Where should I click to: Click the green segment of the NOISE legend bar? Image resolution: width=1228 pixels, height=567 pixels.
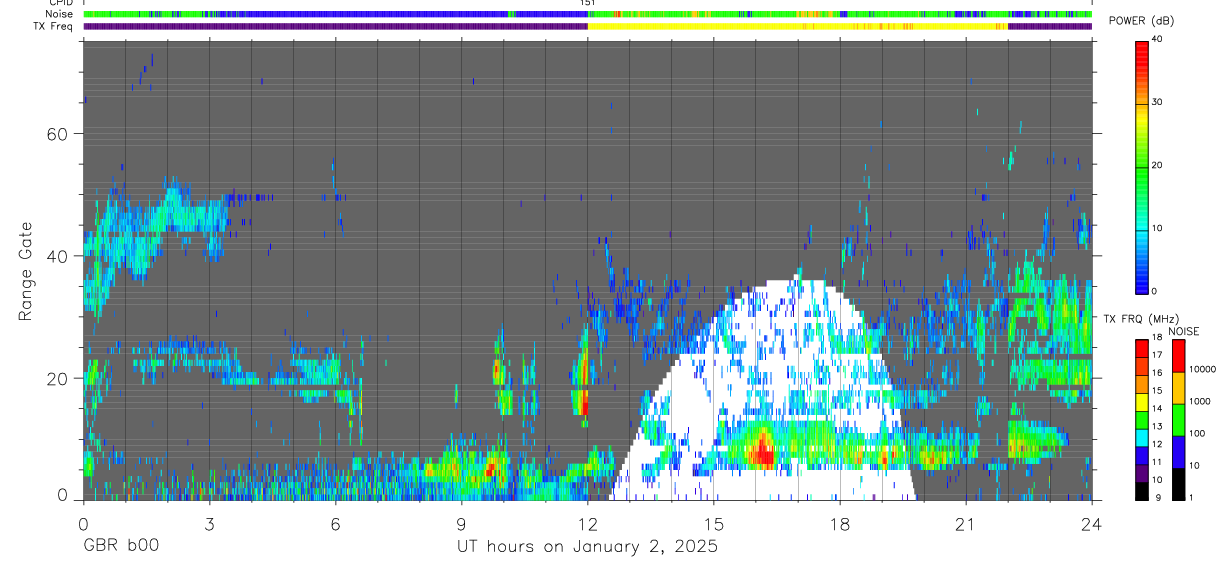click(1178, 420)
